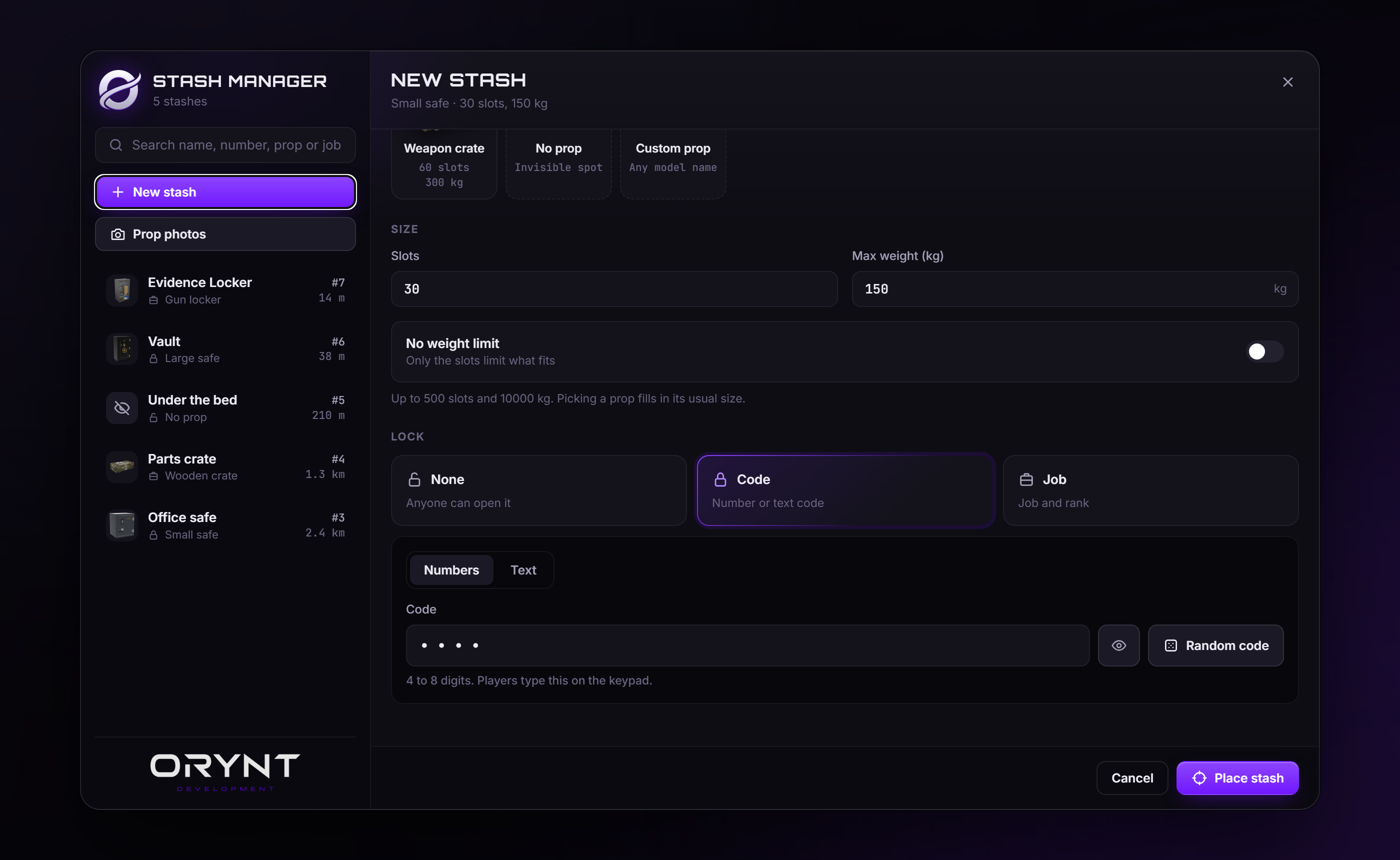This screenshot has width=1400, height=860.
Task: Click the dice icon in Random code
Action: point(1171,645)
